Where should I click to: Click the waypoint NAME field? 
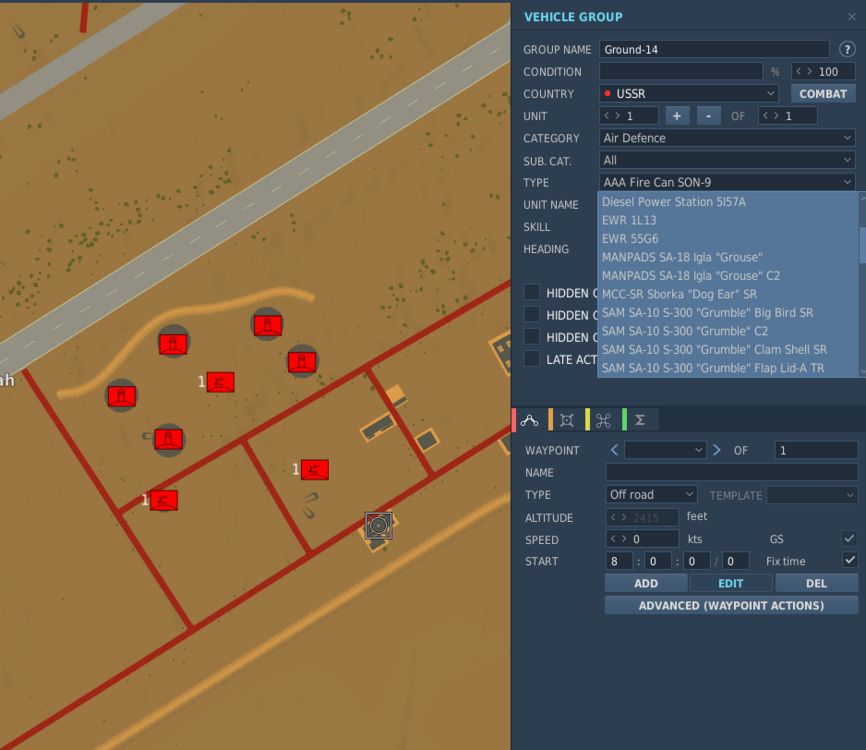coord(731,472)
